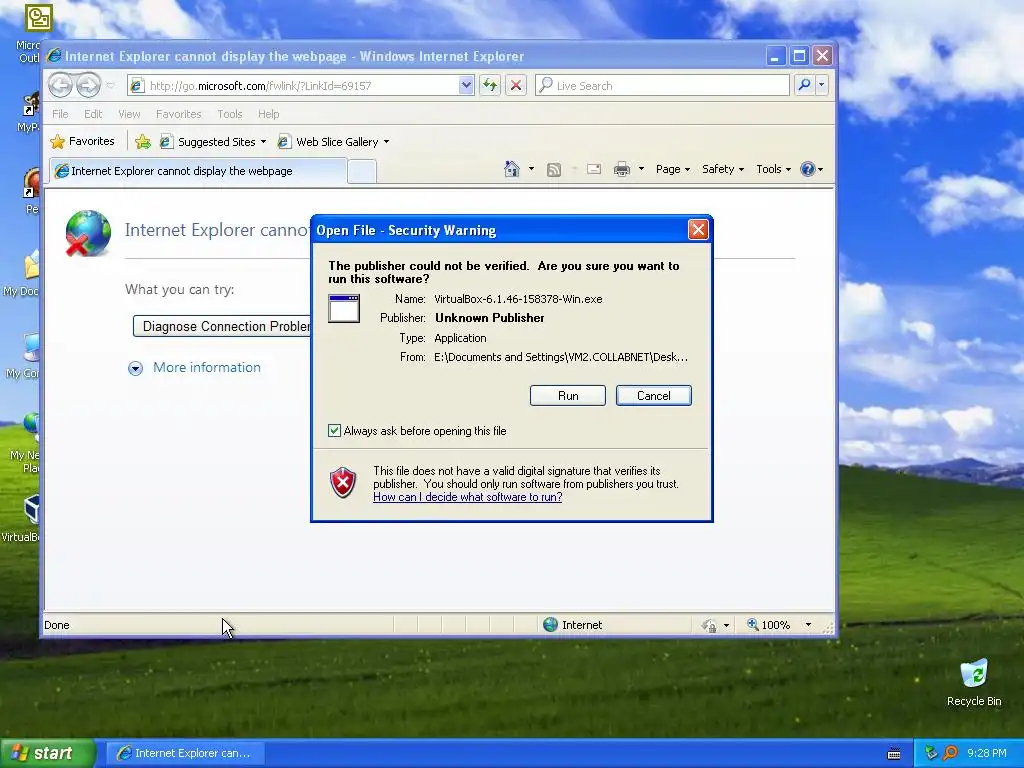Image resolution: width=1024 pixels, height=768 pixels.
Task: Open 'How can I decide what software to run?' link
Action: click(x=468, y=497)
